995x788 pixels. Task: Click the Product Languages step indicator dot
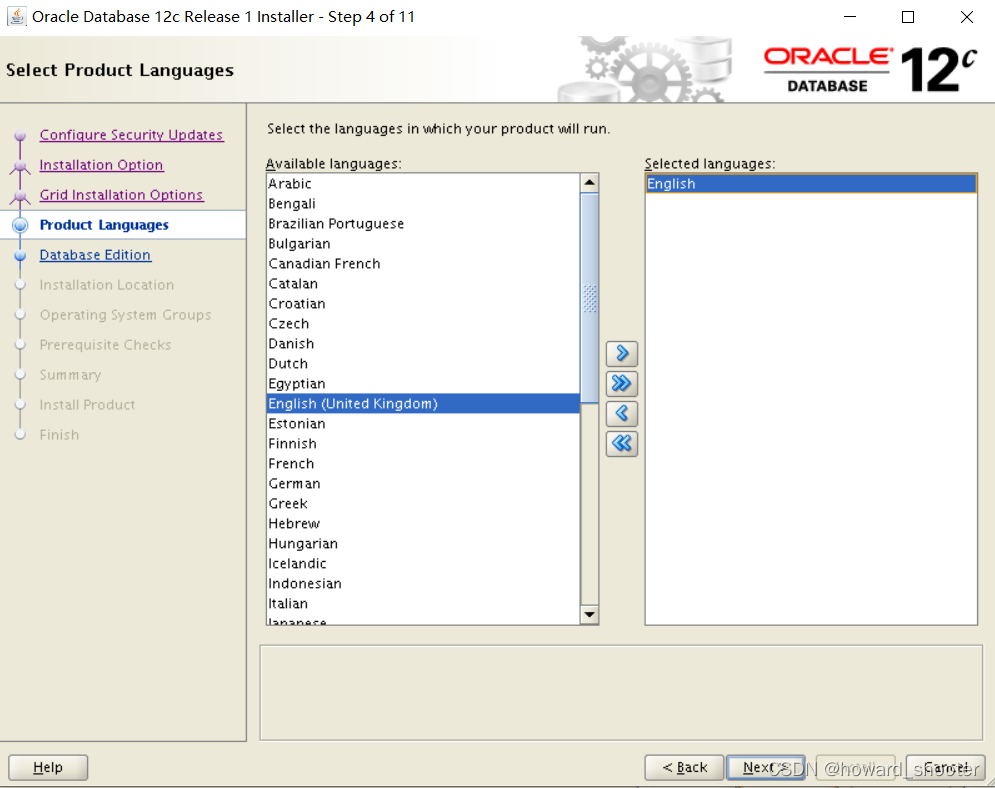click(22, 224)
